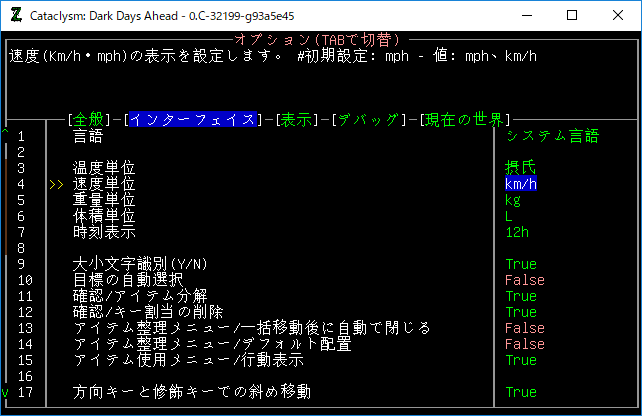Change the 温度単位 摂氏 value
This screenshot has width=642, height=416.
pyautogui.click(x=521, y=168)
